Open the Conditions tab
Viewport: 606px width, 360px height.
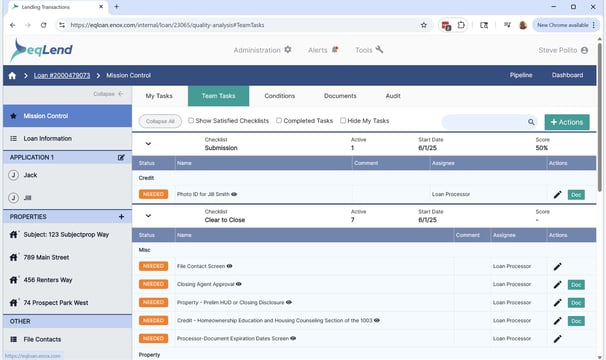[280, 96]
